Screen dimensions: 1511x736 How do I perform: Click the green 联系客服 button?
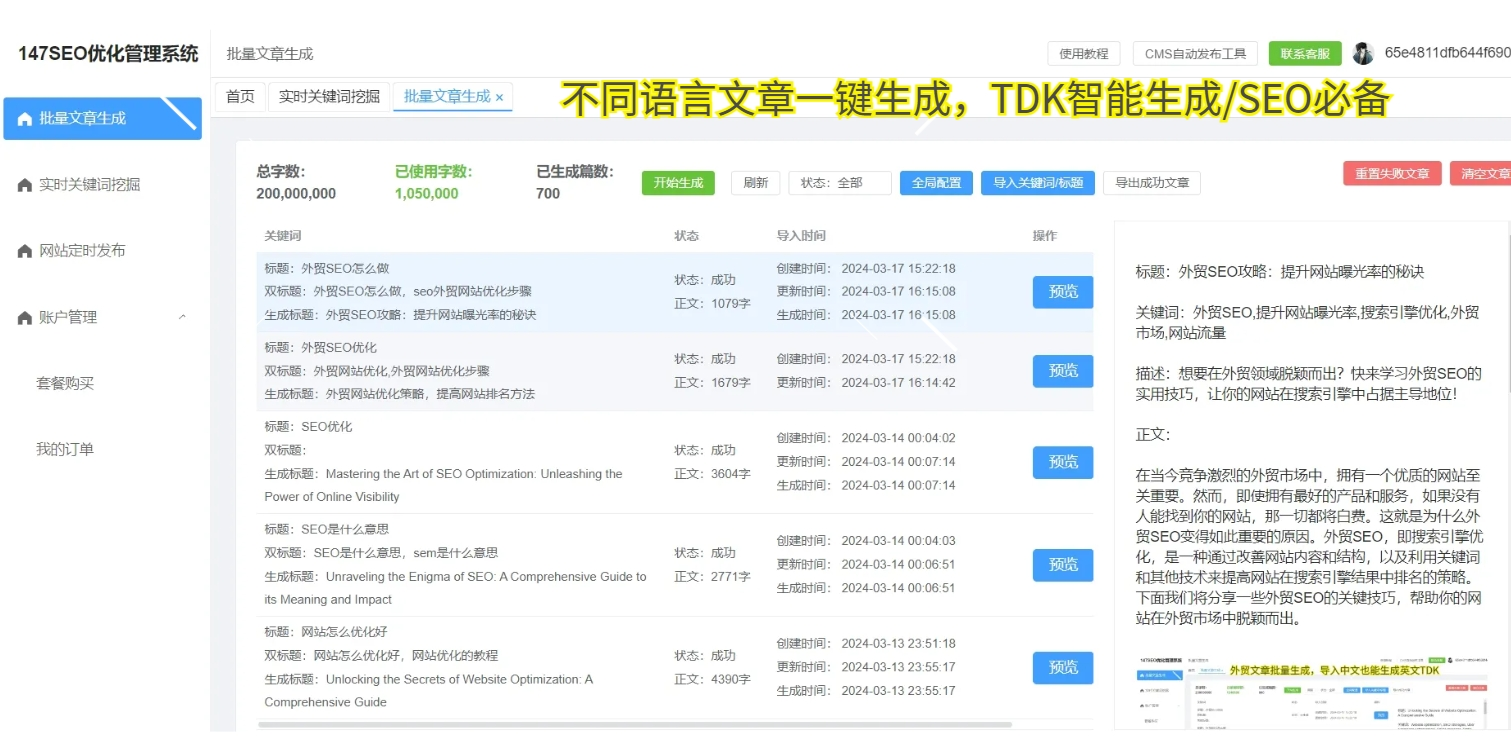coord(1305,52)
